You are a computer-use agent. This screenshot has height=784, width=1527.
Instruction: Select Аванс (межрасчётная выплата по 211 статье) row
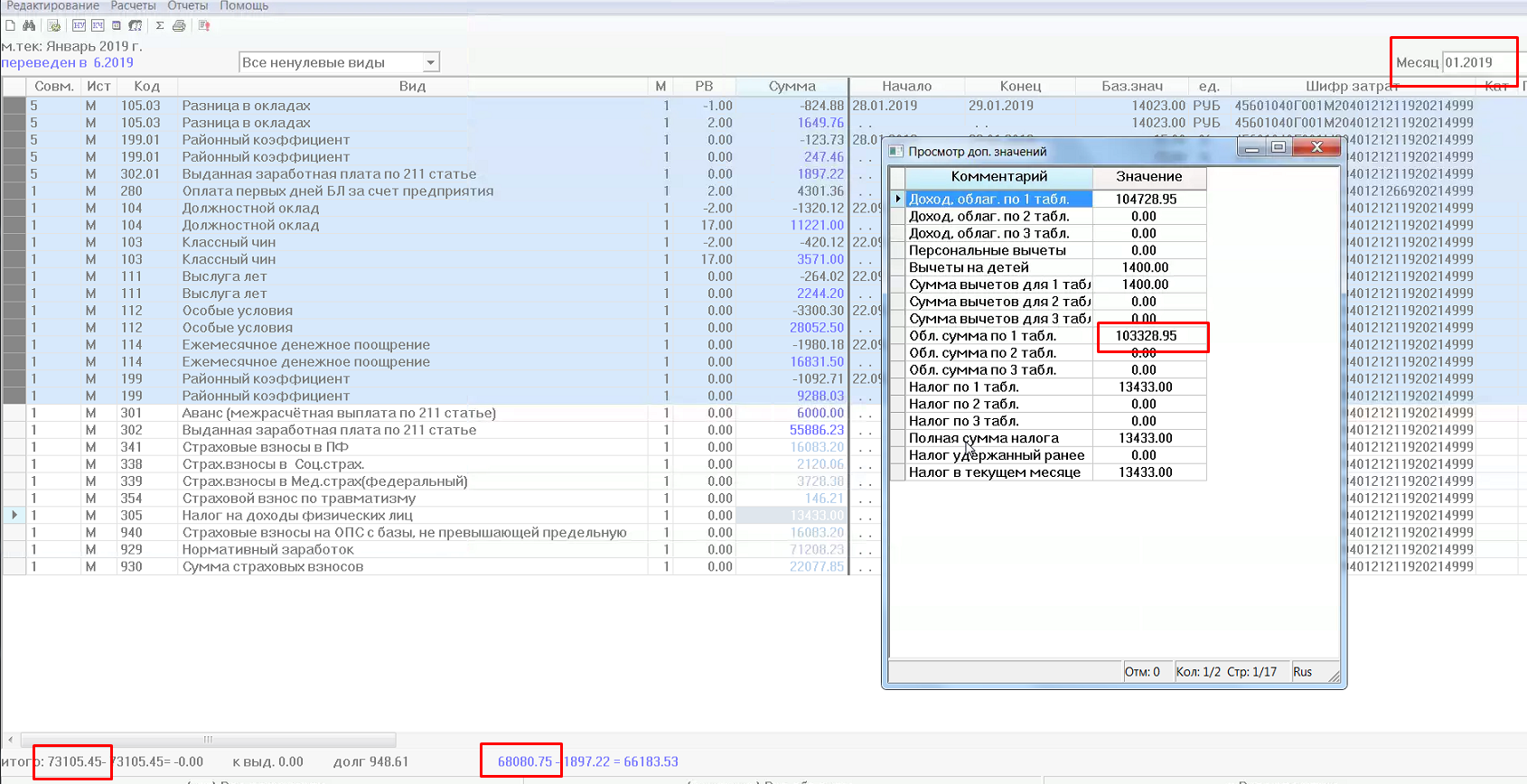(425, 413)
